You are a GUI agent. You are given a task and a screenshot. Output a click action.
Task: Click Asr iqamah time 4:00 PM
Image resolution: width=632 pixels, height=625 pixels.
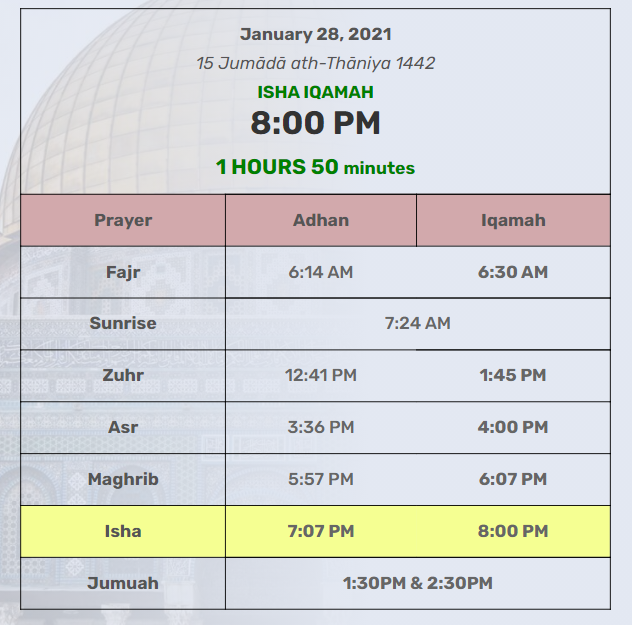click(x=513, y=428)
